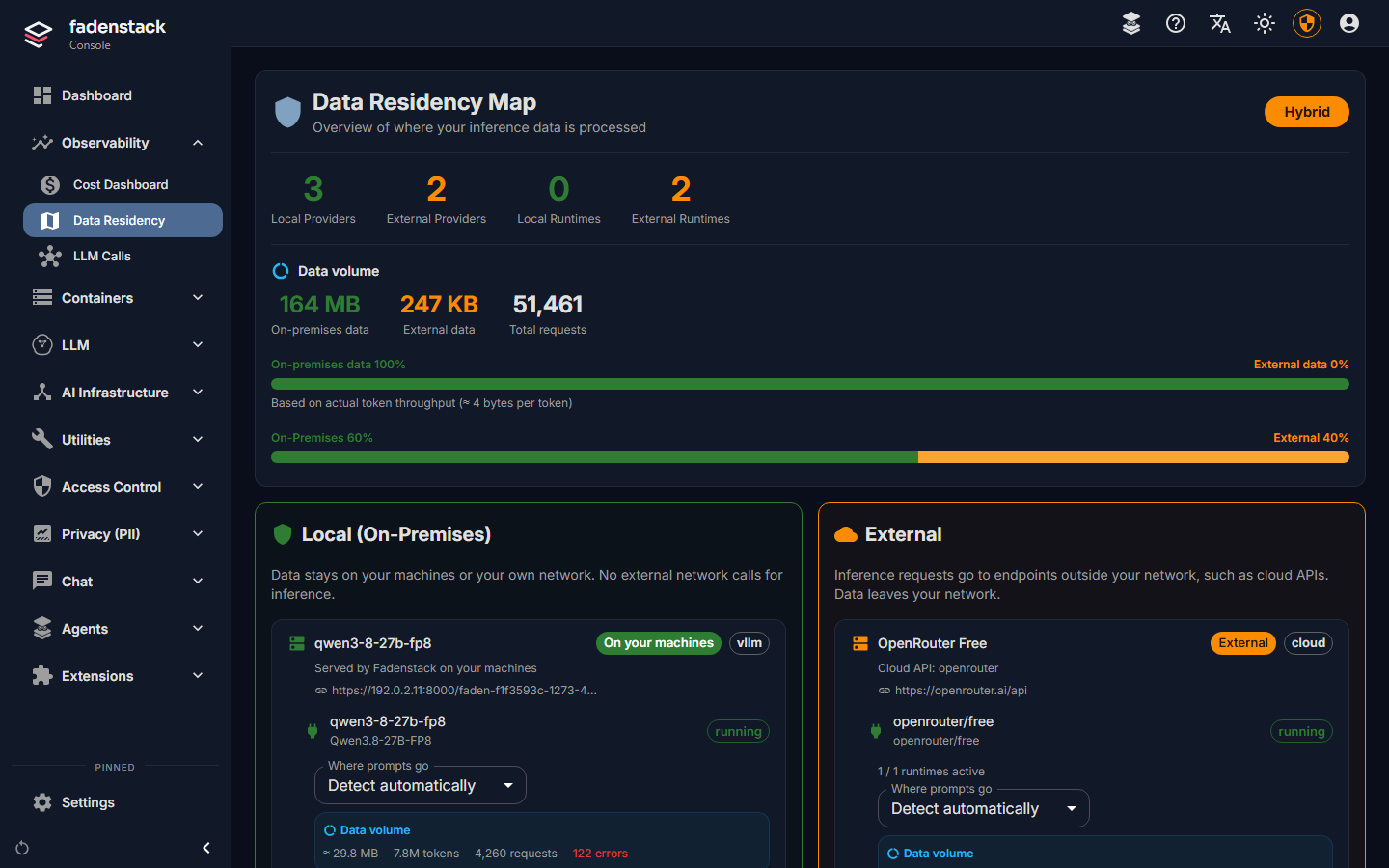The width and height of the screenshot is (1389, 868).
Task: Click the Cost Dashboard dollar icon
Action: 50,184
